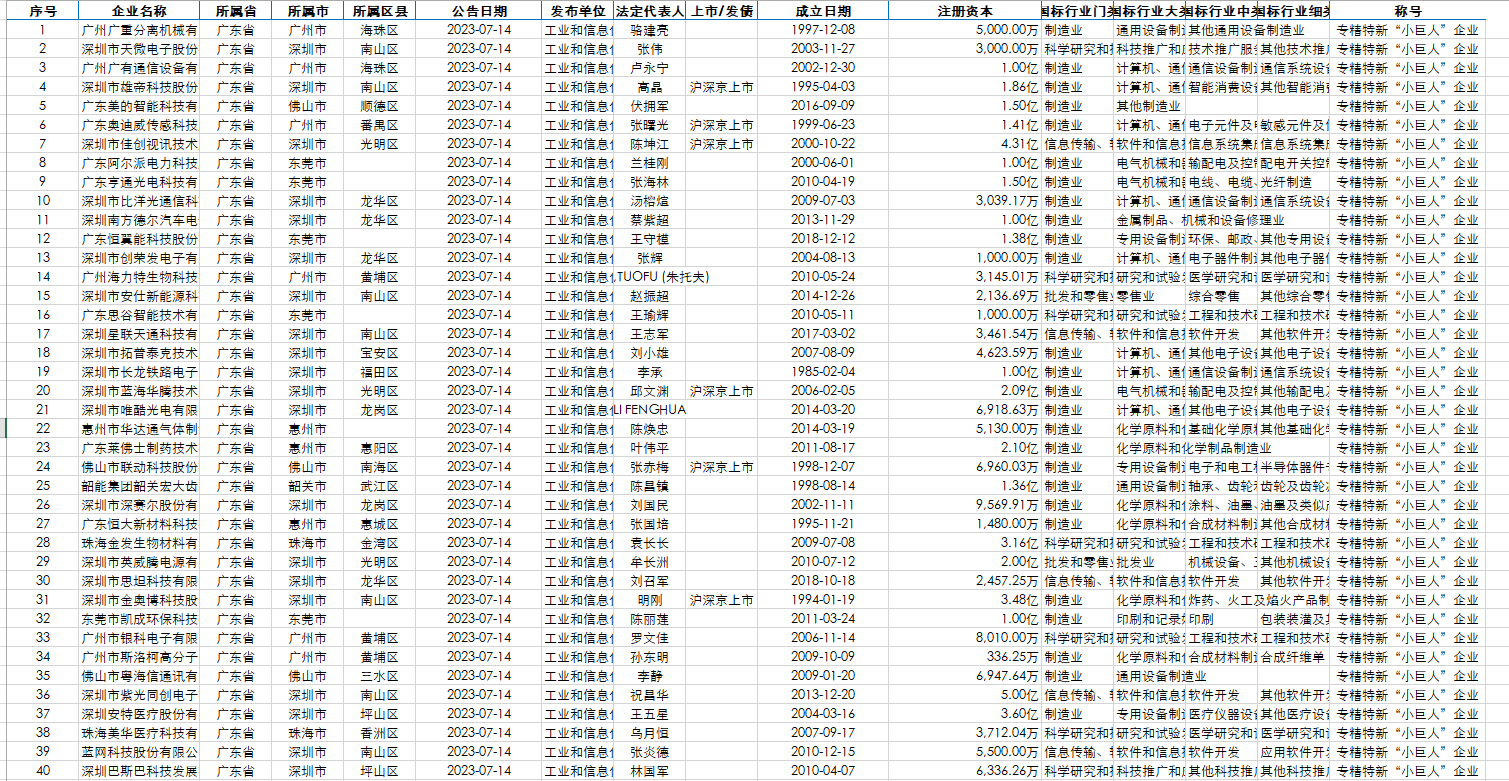1509x781 pixels.
Task: Select registered capital 5,000.00万
Action: tap(965, 30)
